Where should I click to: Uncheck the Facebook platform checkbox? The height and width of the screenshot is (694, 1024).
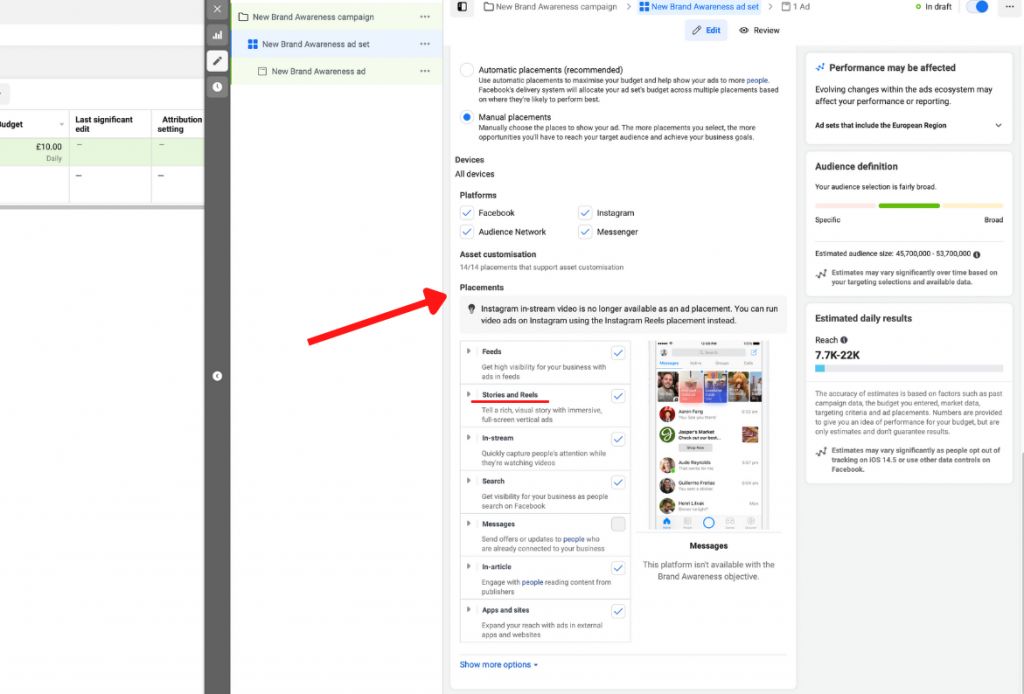(466, 213)
